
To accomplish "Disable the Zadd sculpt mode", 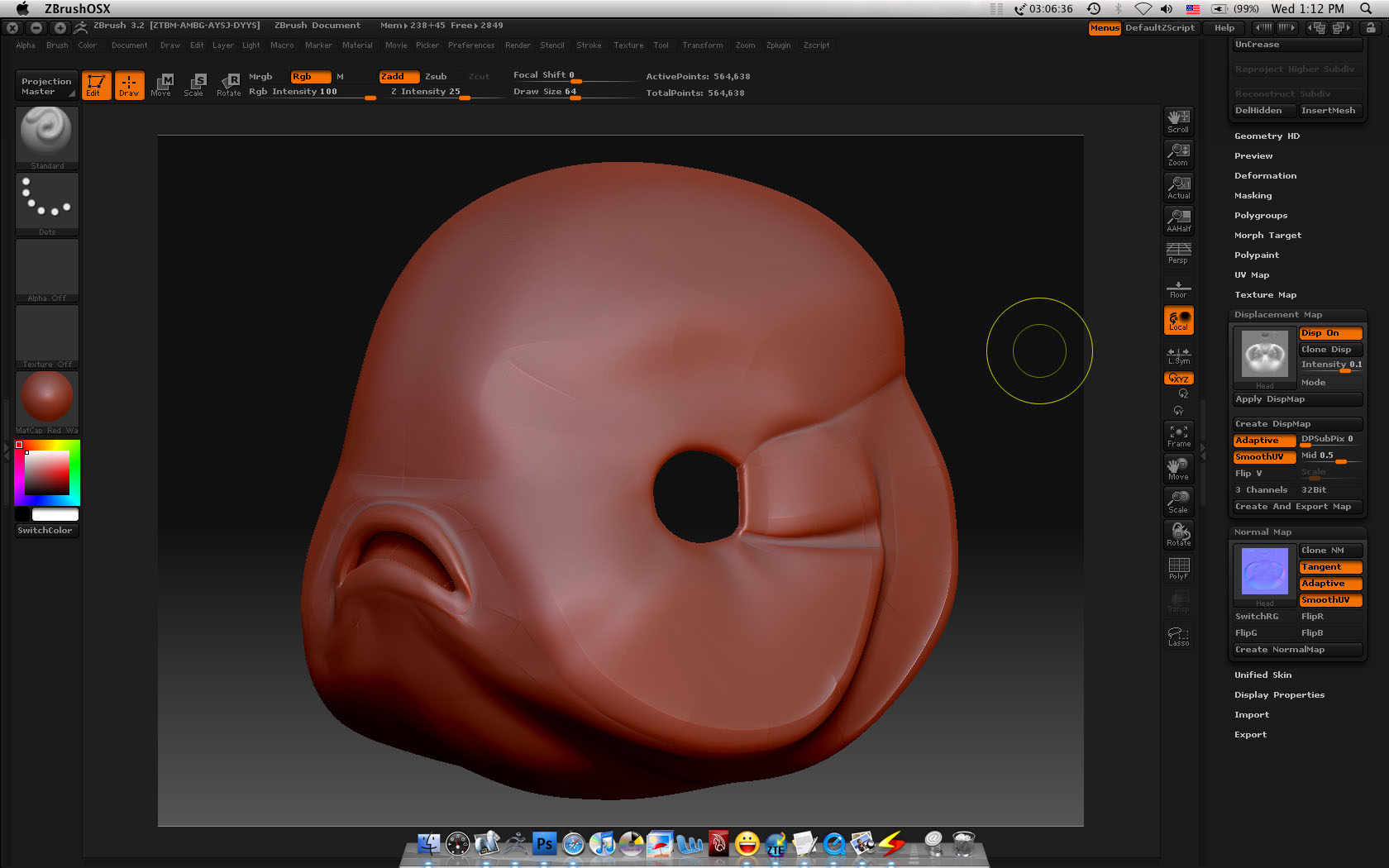I will pos(399,76).
